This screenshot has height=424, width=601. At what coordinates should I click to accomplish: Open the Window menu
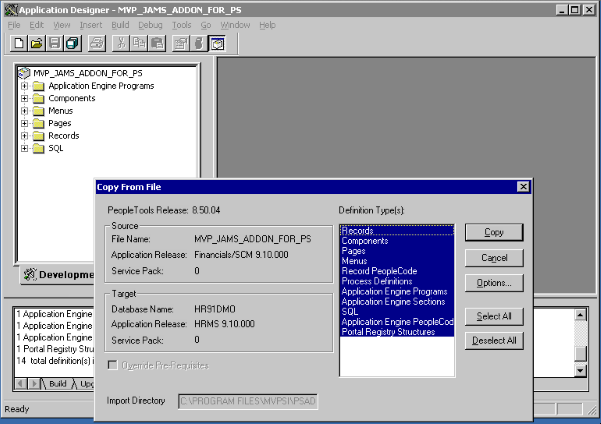pos(235,25)
